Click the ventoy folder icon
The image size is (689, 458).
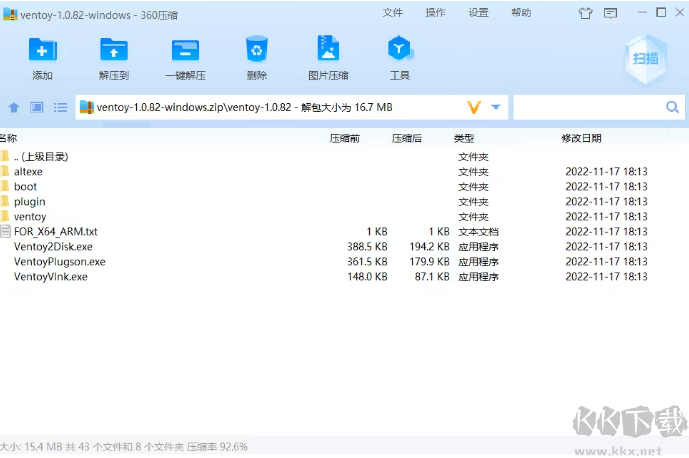pyautogui.click(x=5, y=216)
